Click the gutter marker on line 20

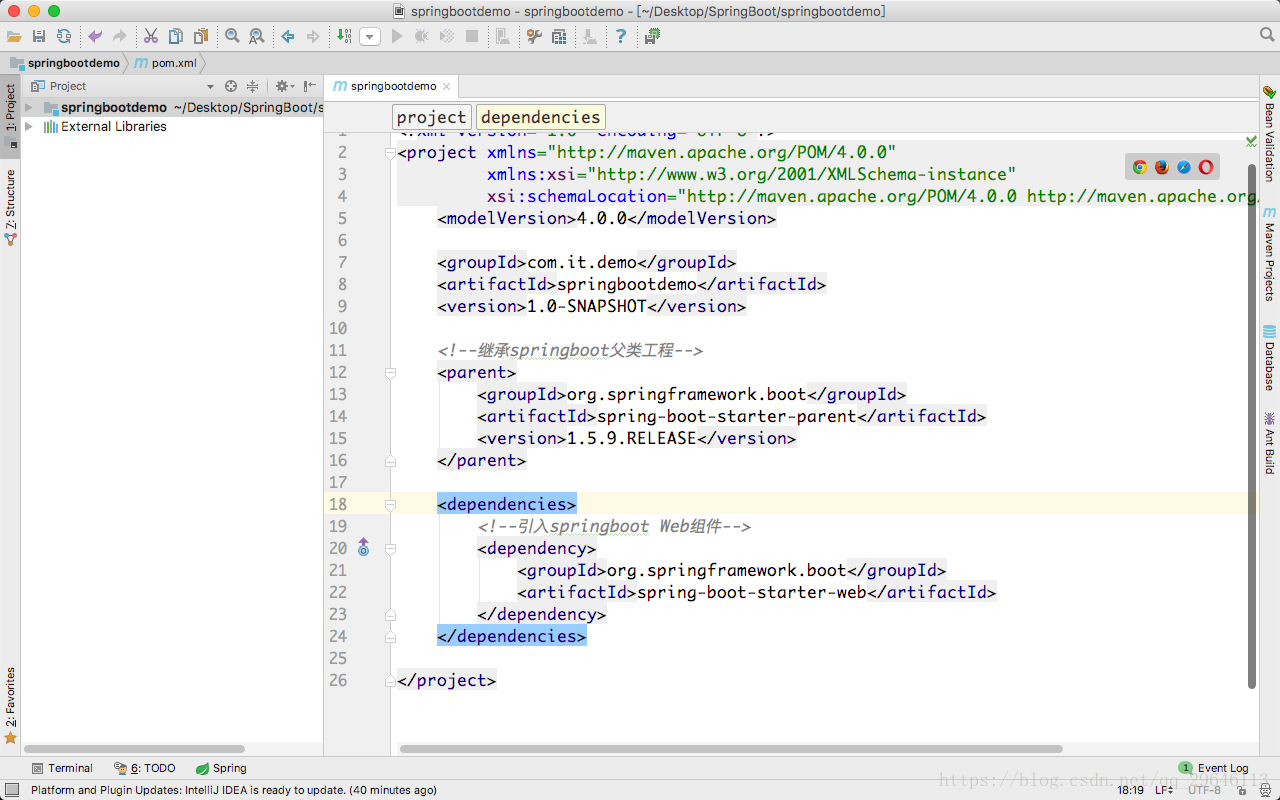[363, 548]
